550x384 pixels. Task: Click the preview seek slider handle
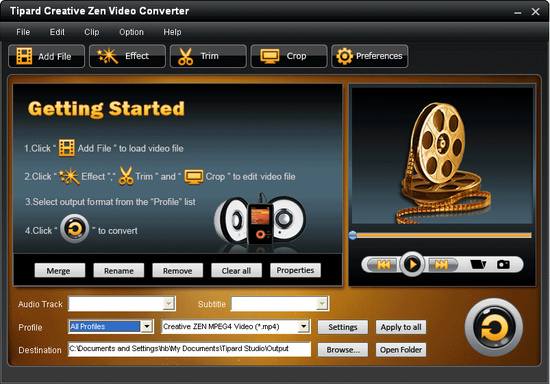click(353, 235)
